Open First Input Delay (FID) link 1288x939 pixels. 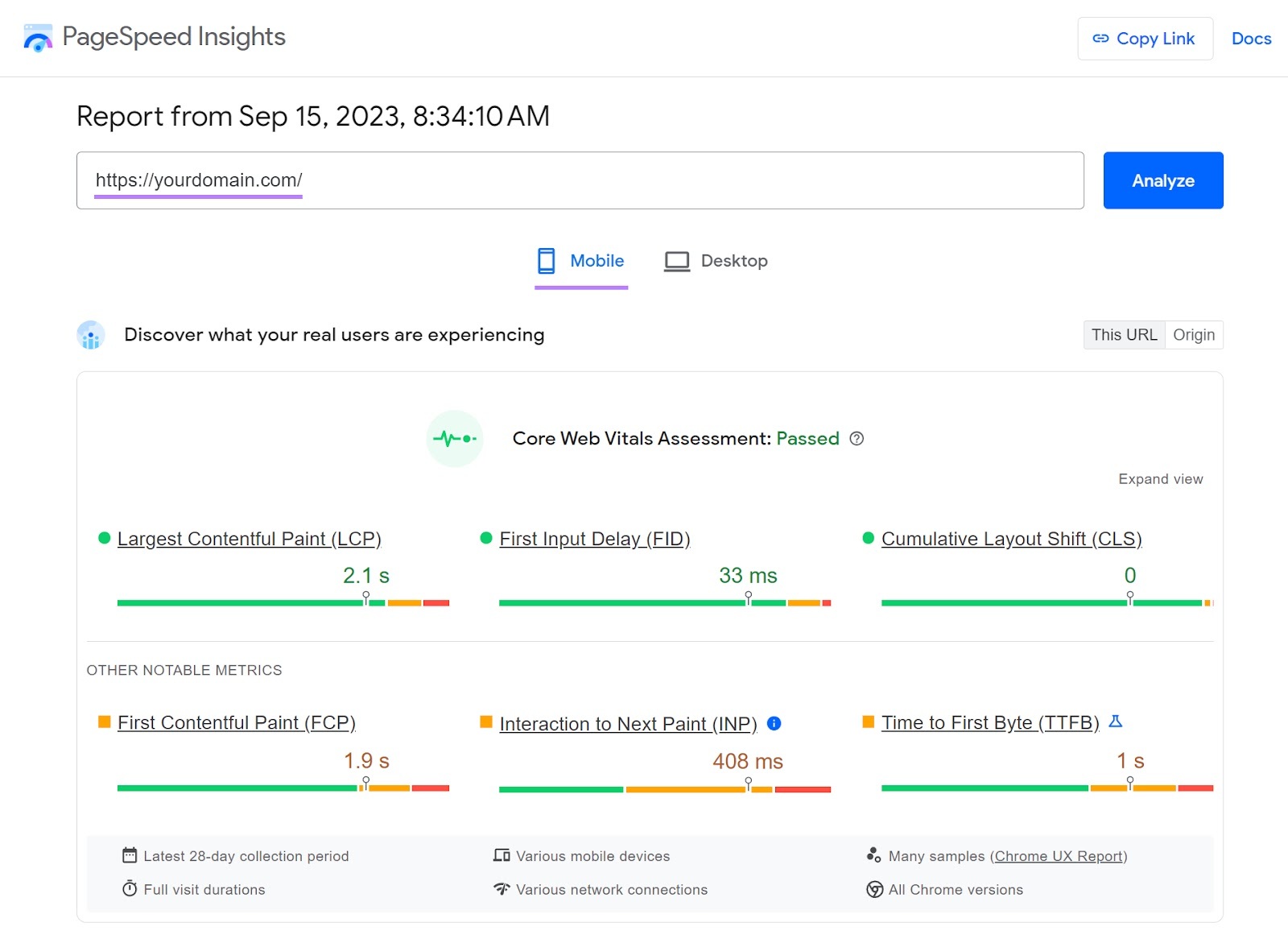(595, 539)
